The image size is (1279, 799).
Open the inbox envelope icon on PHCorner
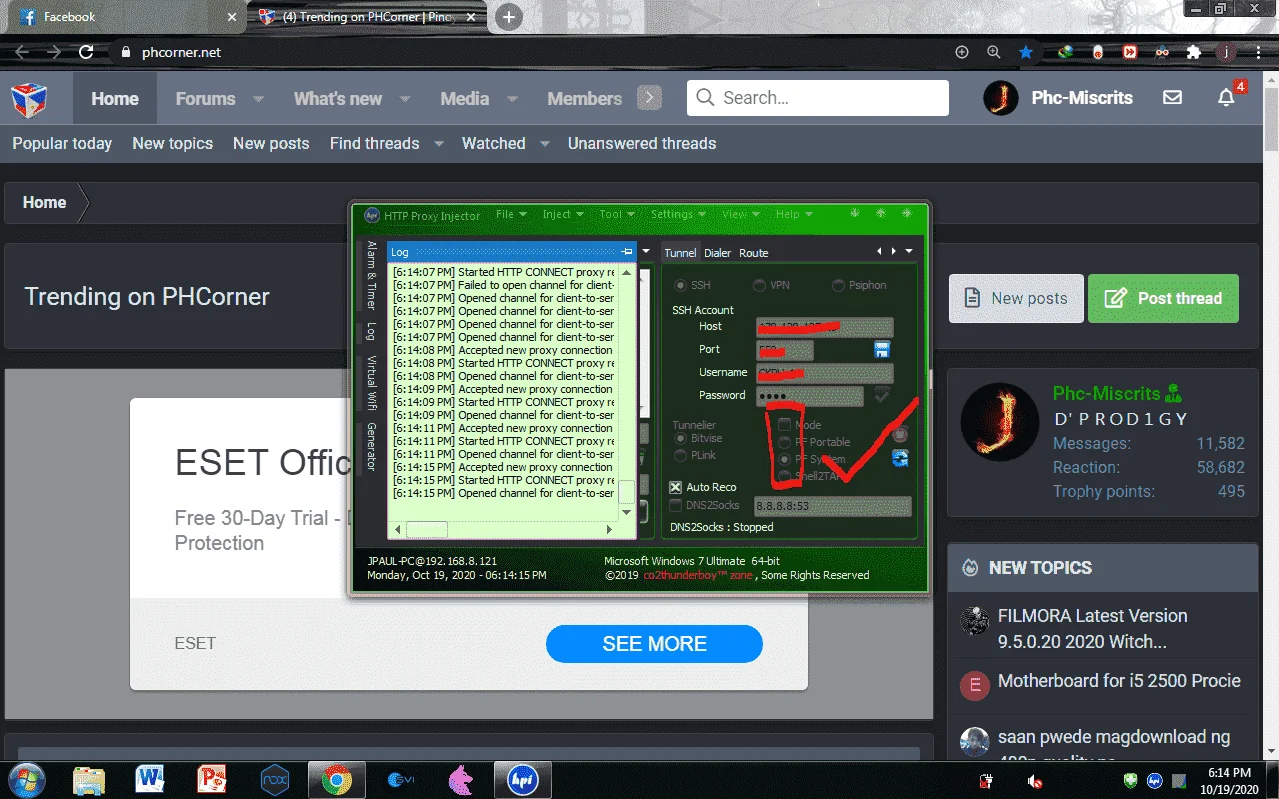coord(1172,98)
